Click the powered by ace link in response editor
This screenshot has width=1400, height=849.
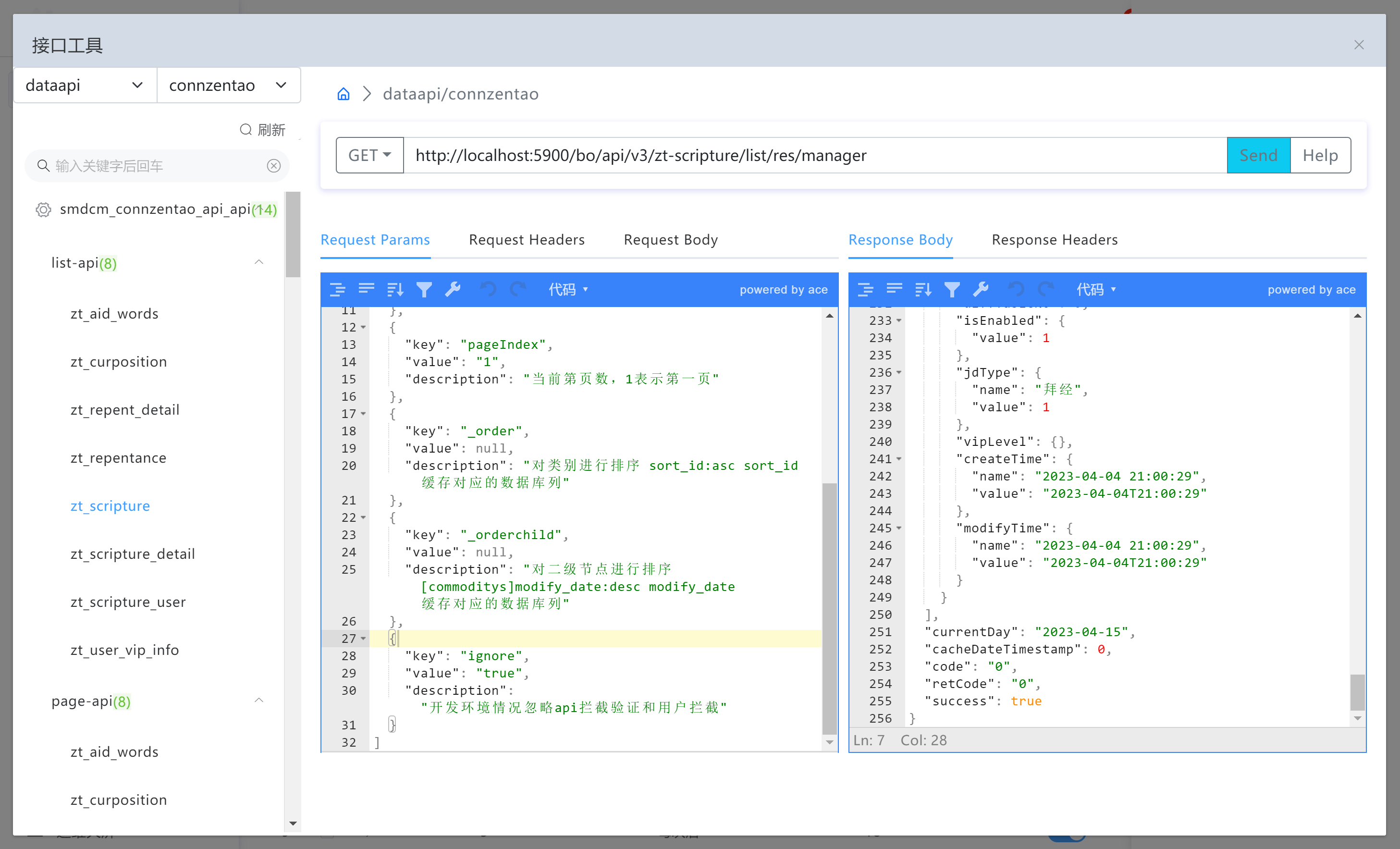(x=1312, y=290)
